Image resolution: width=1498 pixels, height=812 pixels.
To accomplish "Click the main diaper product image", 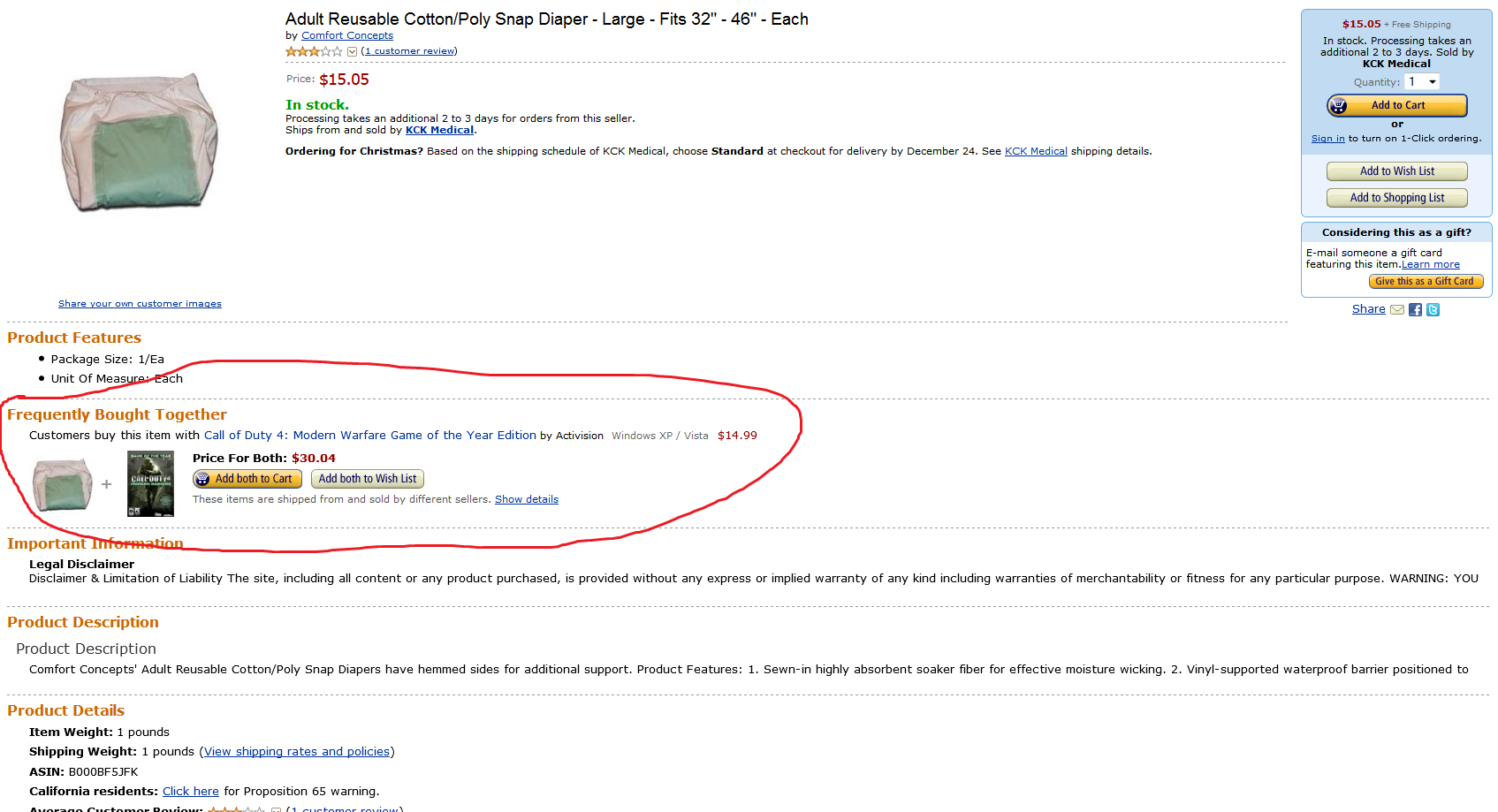I will [x=140, y=142].
